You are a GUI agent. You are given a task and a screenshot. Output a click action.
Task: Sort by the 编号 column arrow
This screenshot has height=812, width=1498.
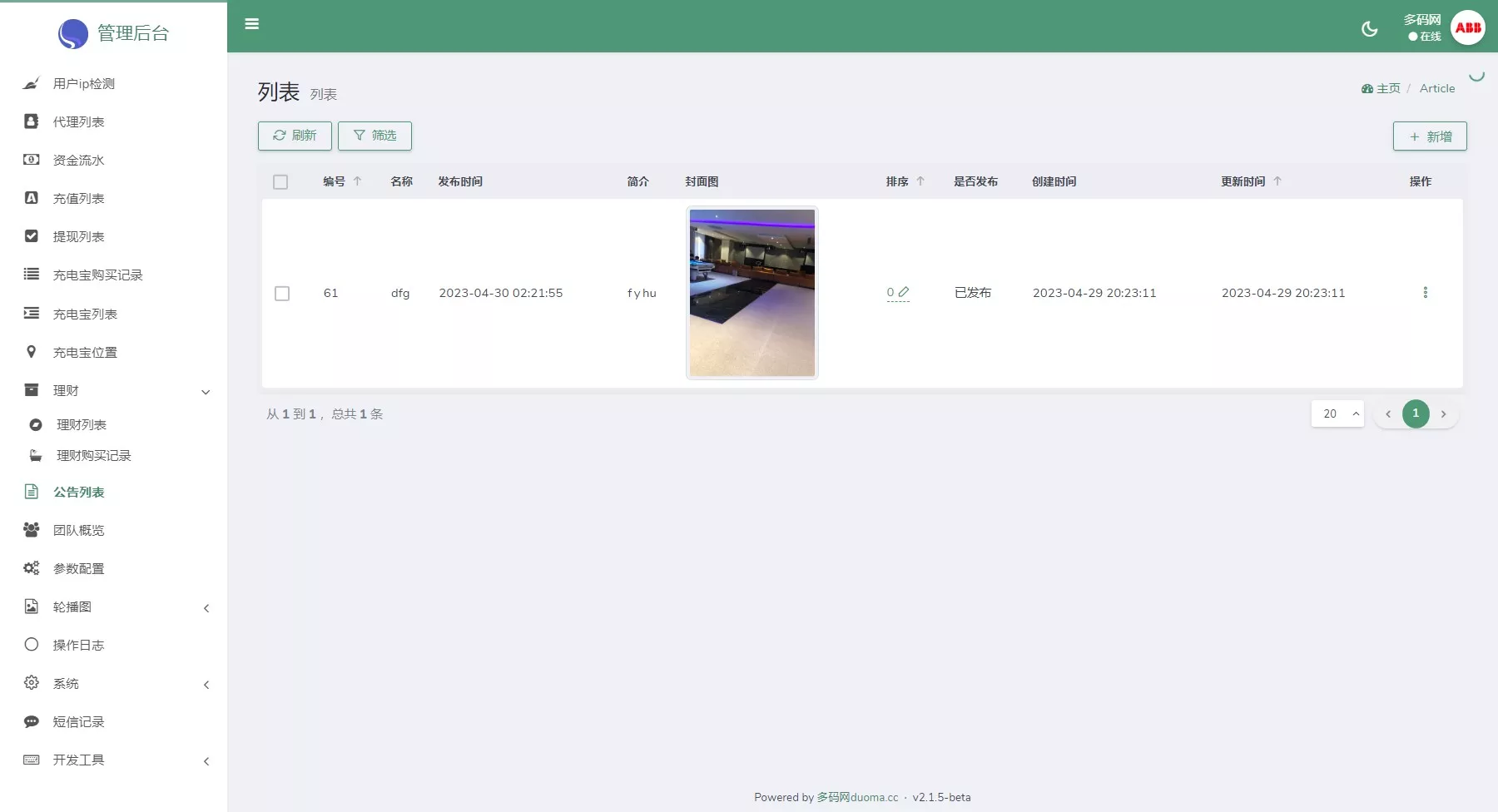[358, 181]
